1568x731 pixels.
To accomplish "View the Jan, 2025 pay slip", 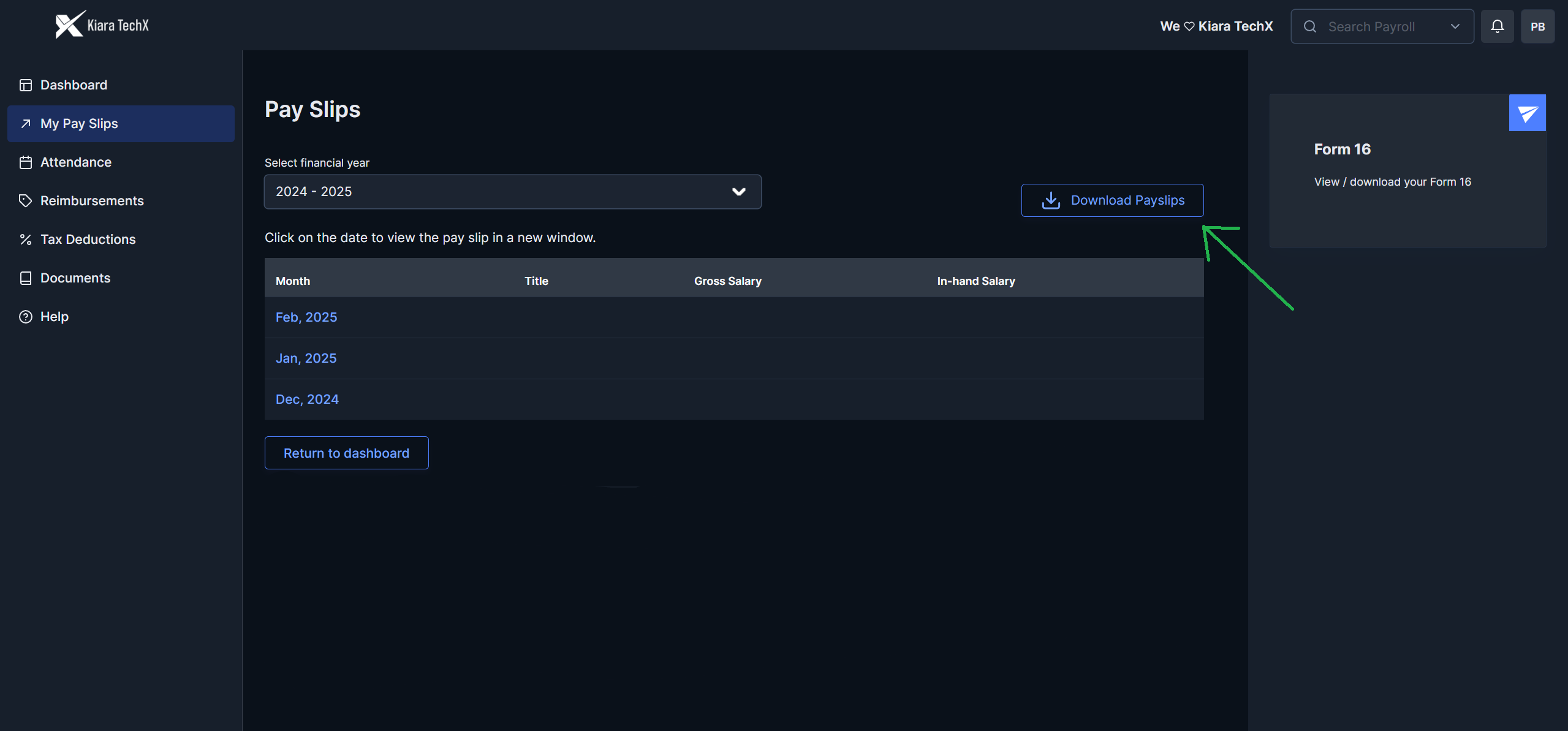I will pos(306,358).
